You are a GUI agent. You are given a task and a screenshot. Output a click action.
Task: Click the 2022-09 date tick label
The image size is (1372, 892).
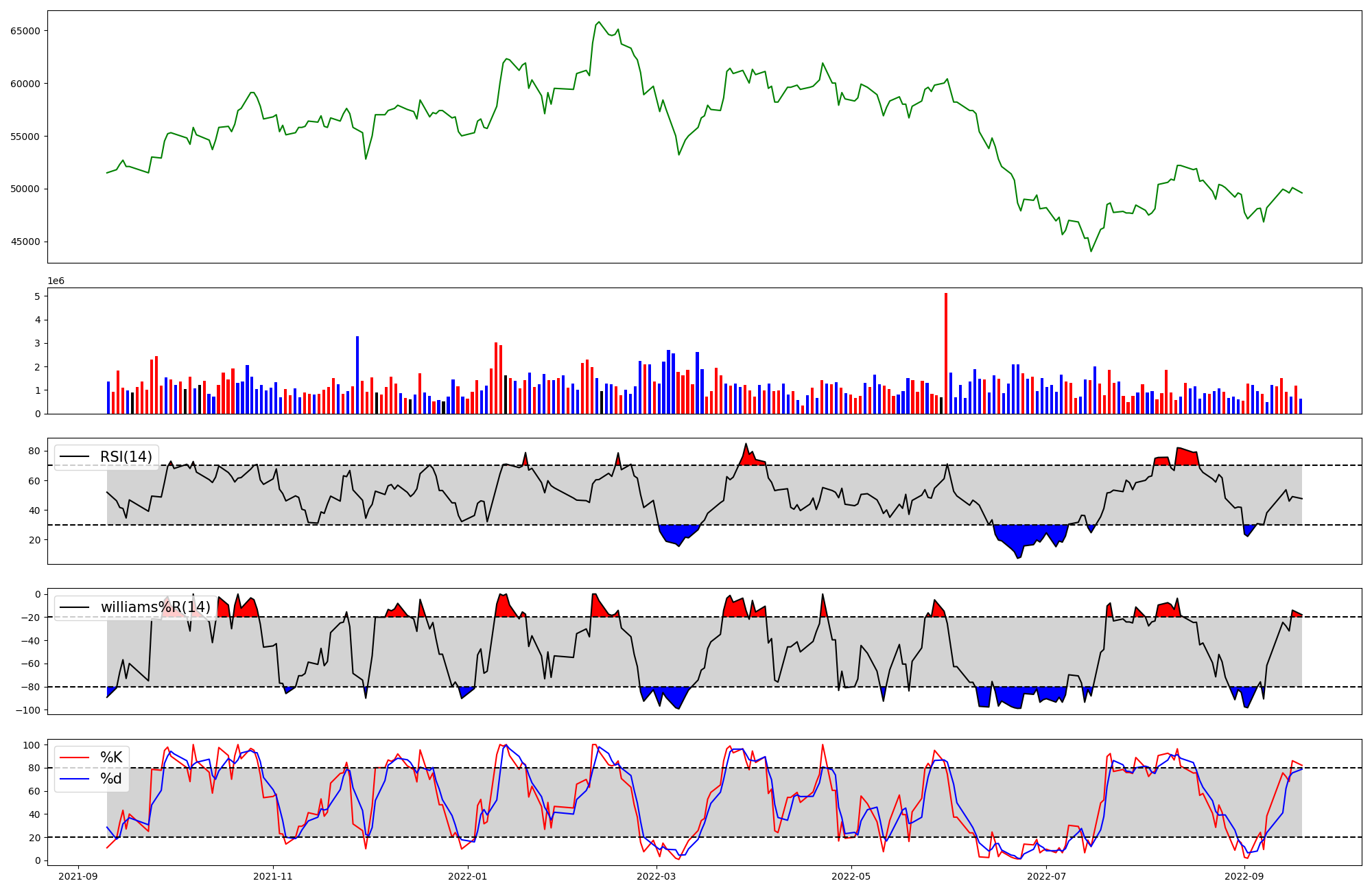pyautogui.click(x=1244, y=876)
